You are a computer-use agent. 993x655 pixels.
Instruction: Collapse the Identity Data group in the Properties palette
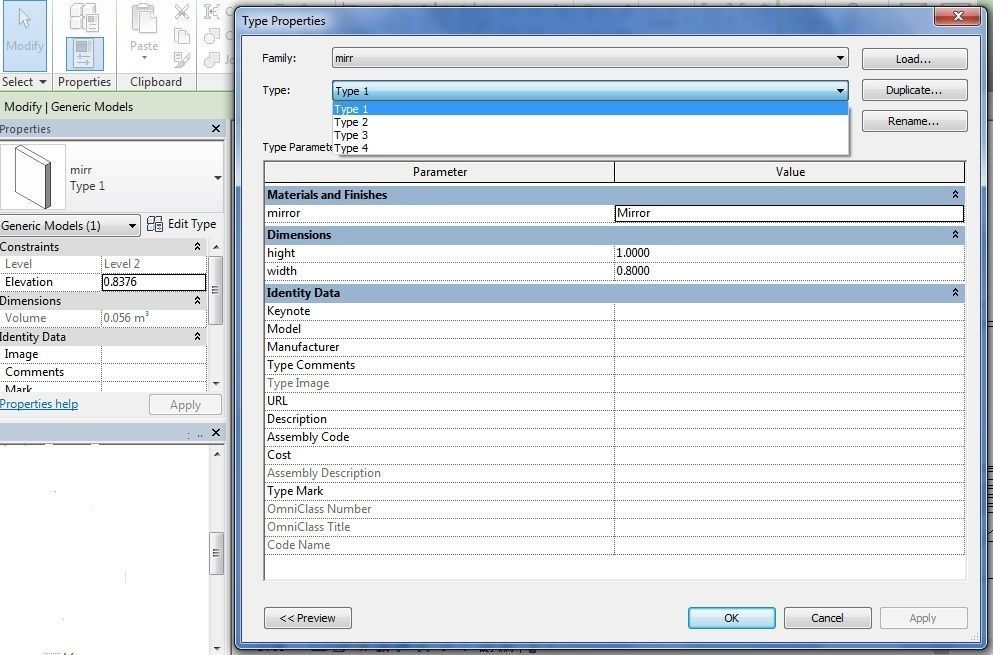tap(197, 336)
